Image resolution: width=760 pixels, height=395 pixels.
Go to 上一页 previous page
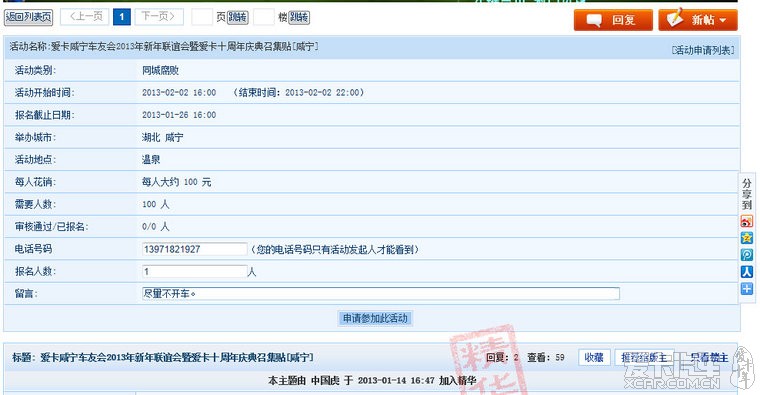click(84, 17)
